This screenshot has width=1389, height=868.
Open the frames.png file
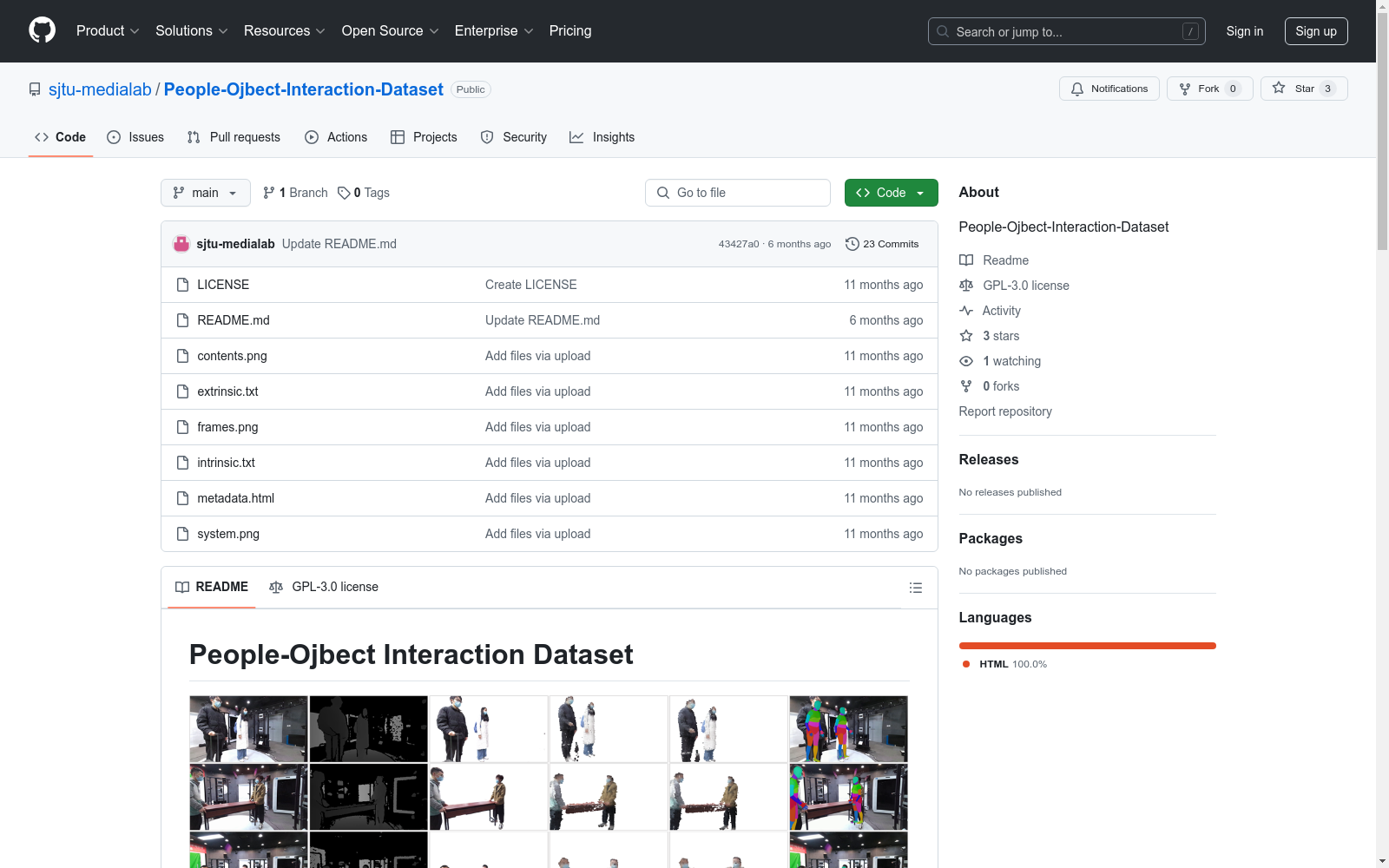(227, 427)
